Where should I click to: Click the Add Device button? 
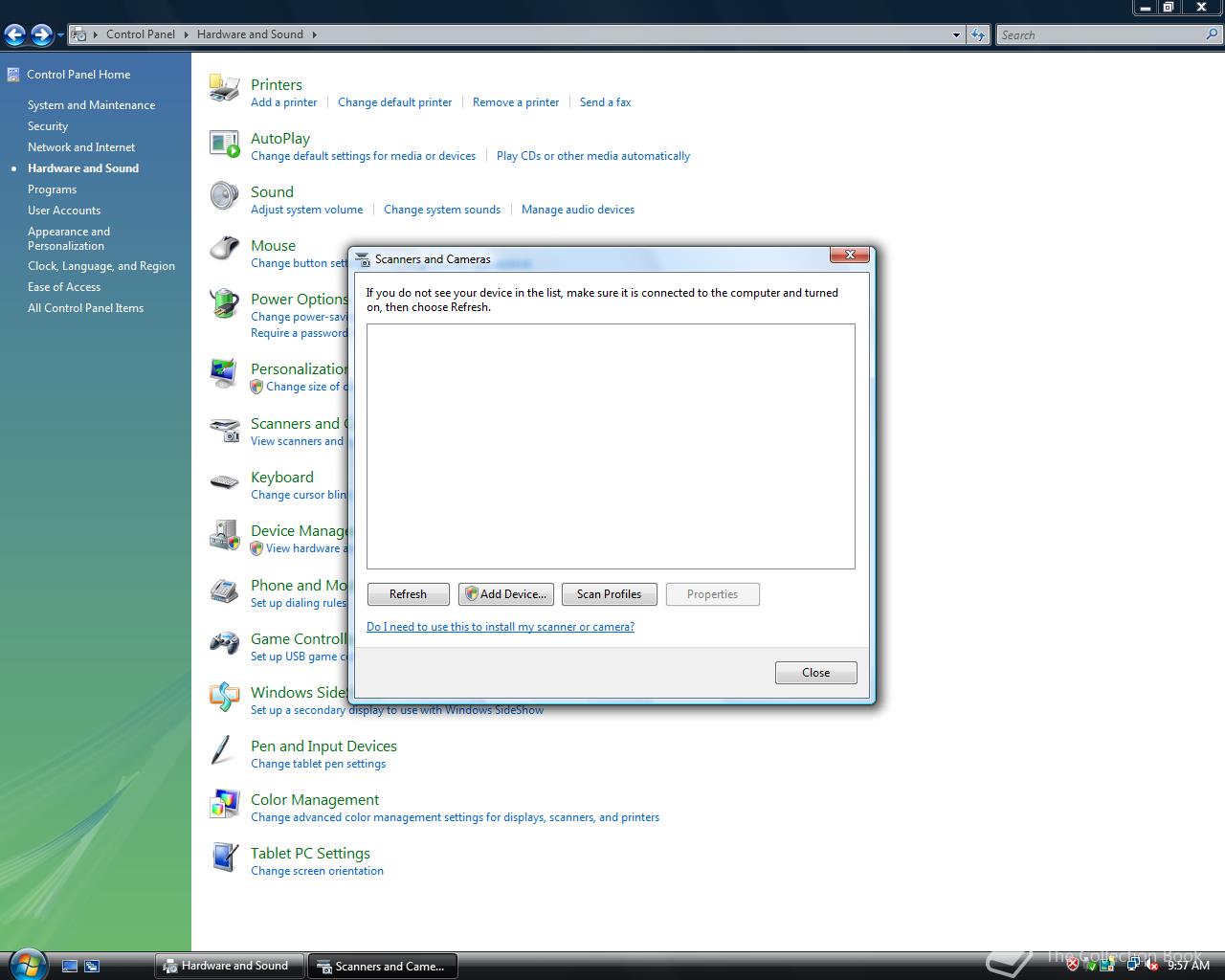pos(505,594)
